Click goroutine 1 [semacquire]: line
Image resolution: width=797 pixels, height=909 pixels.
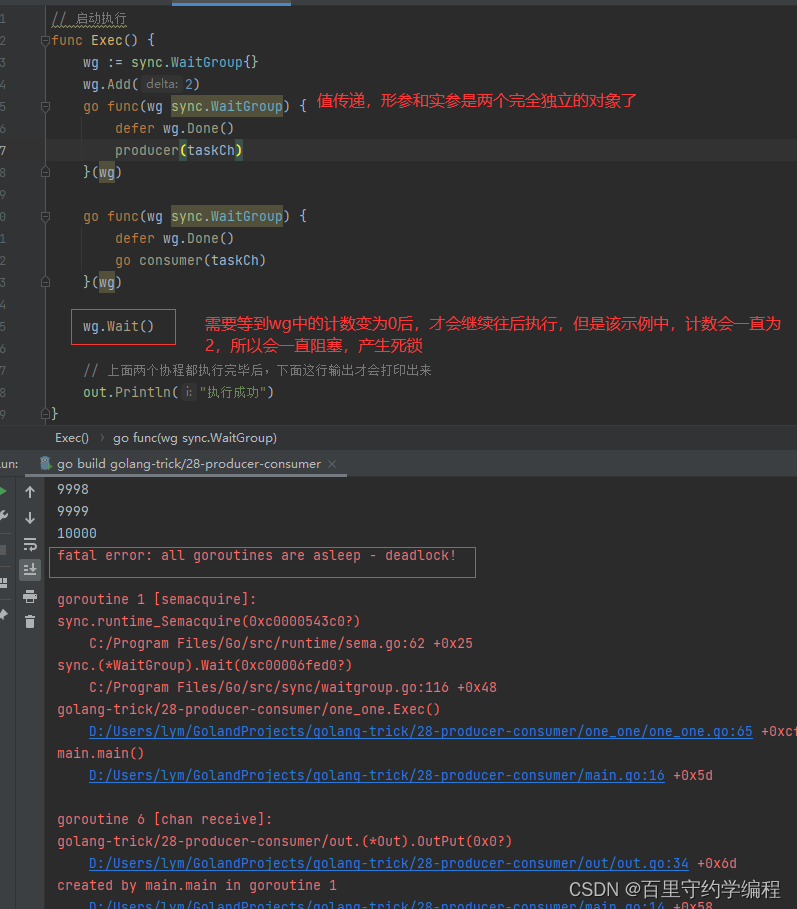click(157, 599)
